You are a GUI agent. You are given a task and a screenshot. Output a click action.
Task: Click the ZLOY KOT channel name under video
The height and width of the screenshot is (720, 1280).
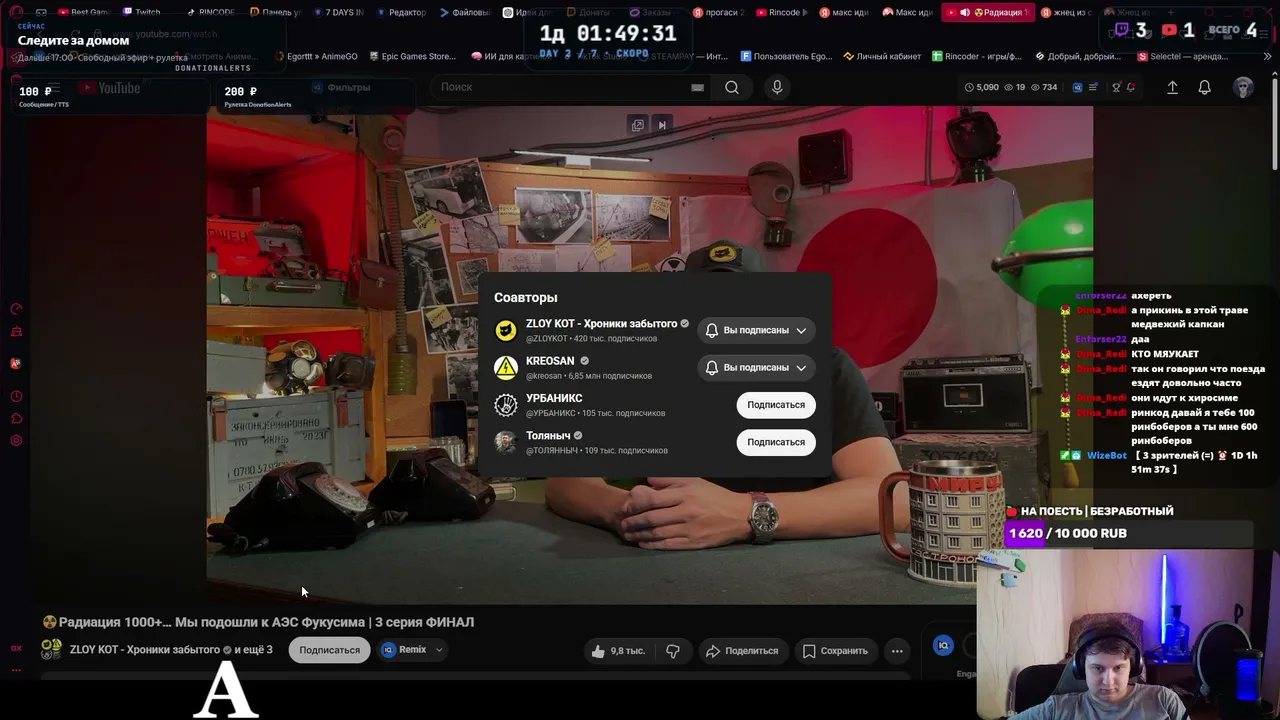pos(145,650)
